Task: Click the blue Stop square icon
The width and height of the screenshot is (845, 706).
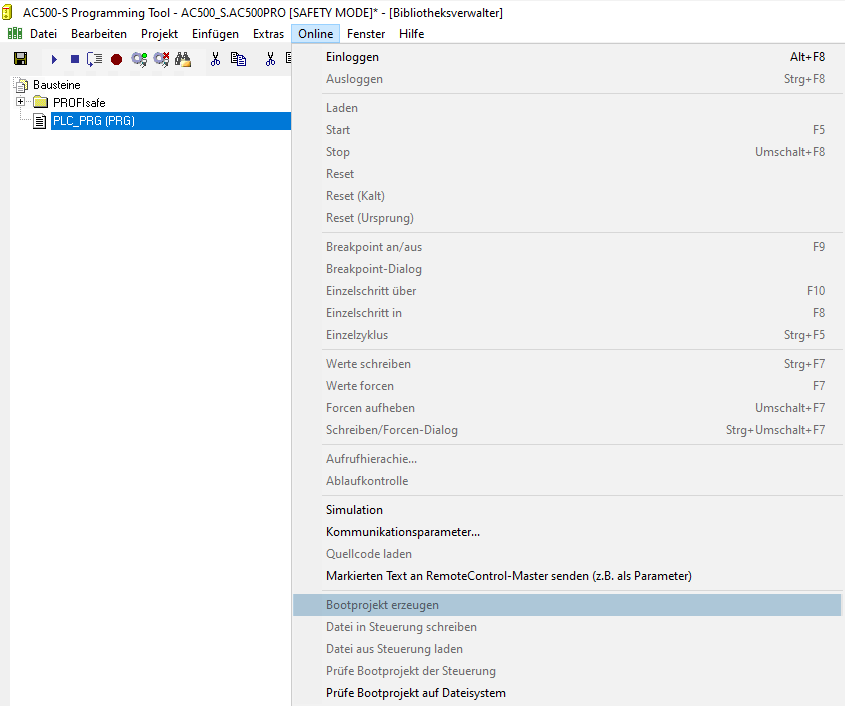Action: (x=74, y=60)
